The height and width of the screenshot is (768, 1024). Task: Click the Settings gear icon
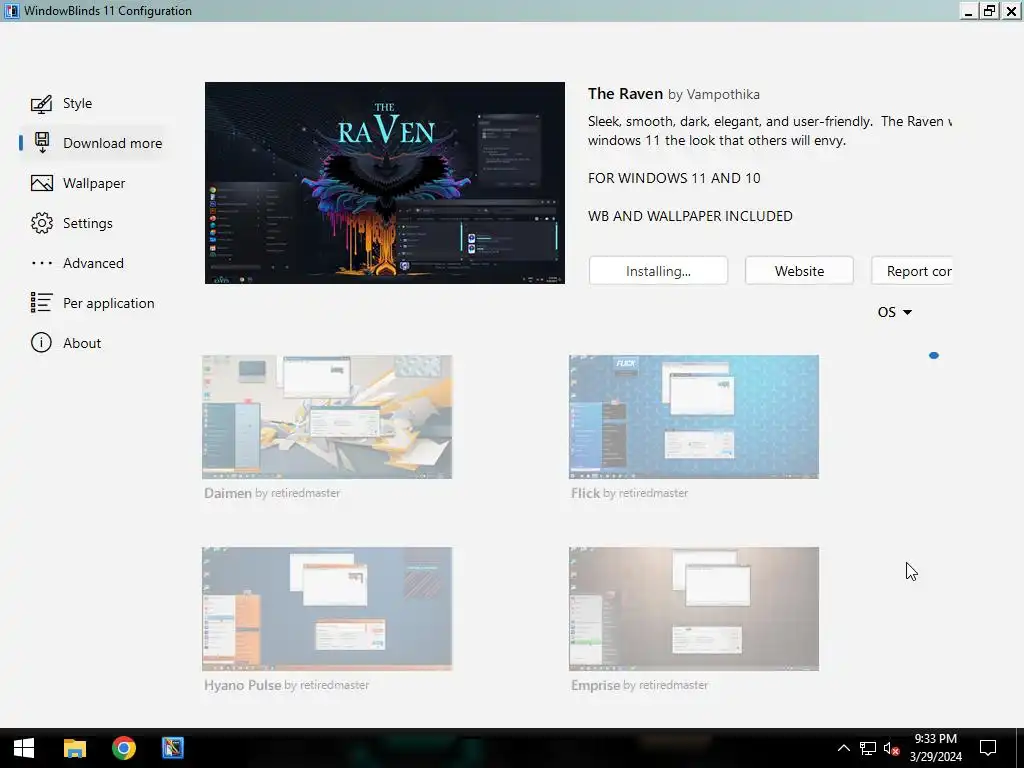click(x=42, y=223)
